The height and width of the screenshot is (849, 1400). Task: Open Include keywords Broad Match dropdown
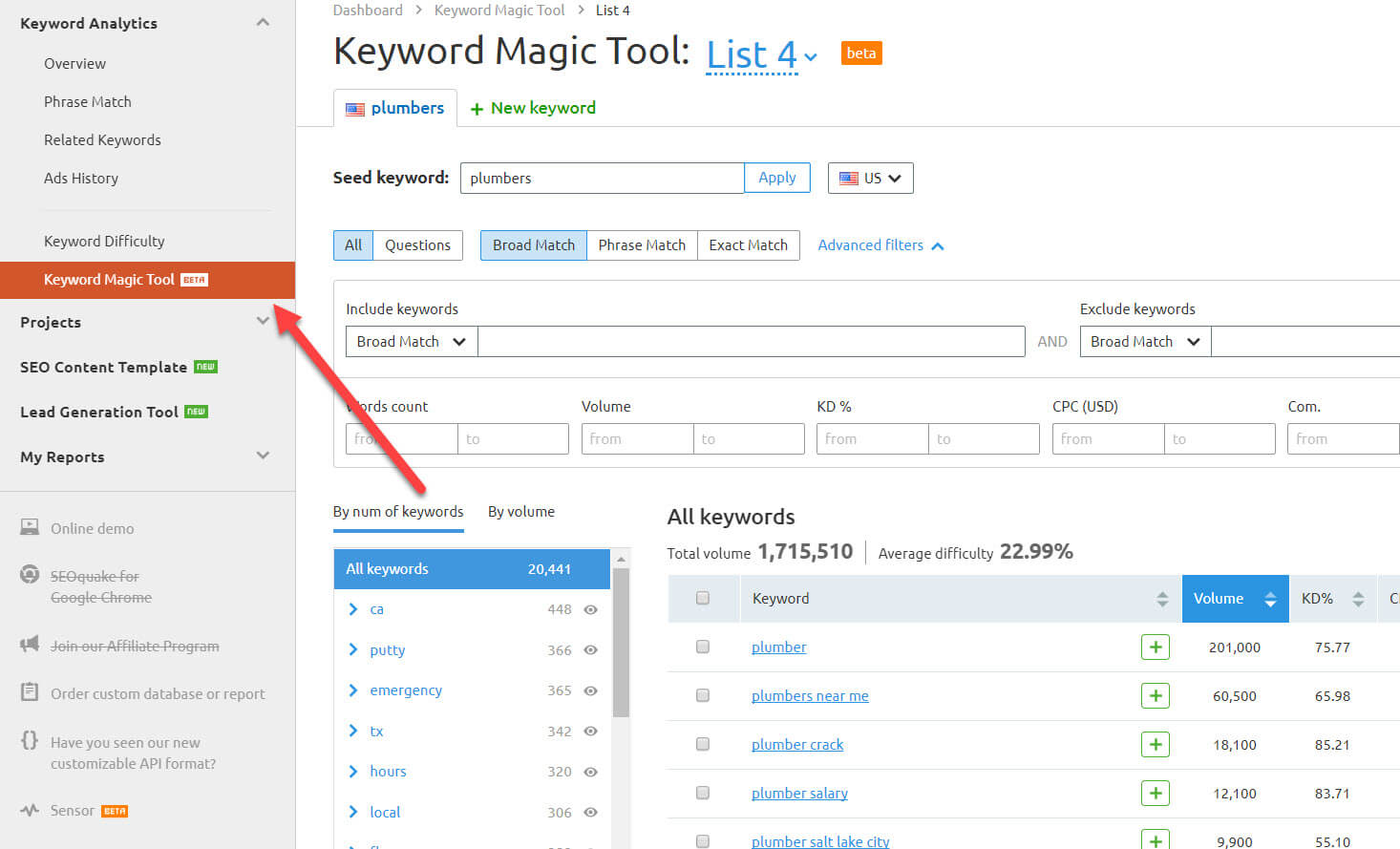412,341
